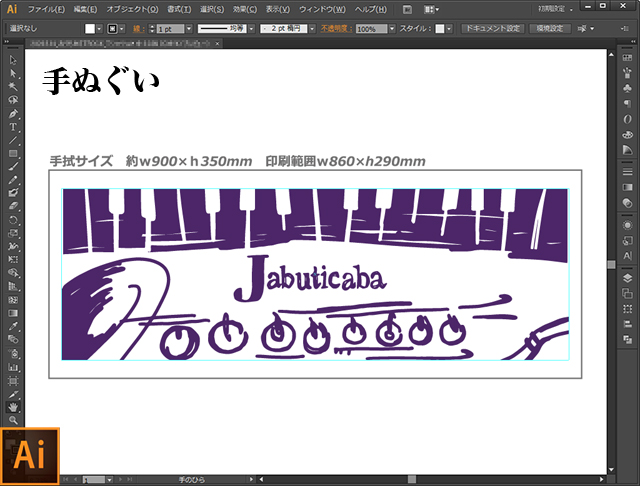Select the Line Segment tool

[x=13, y=140]
